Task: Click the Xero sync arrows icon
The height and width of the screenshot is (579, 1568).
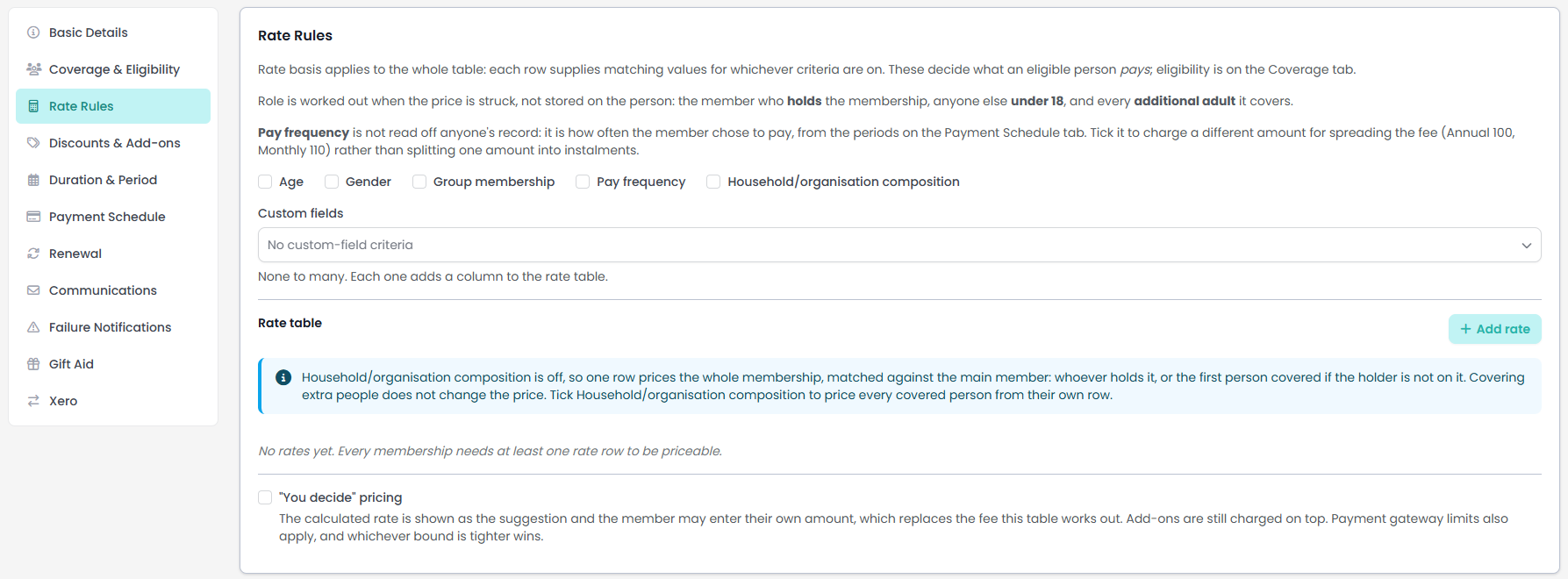Action: pos(33,401)
